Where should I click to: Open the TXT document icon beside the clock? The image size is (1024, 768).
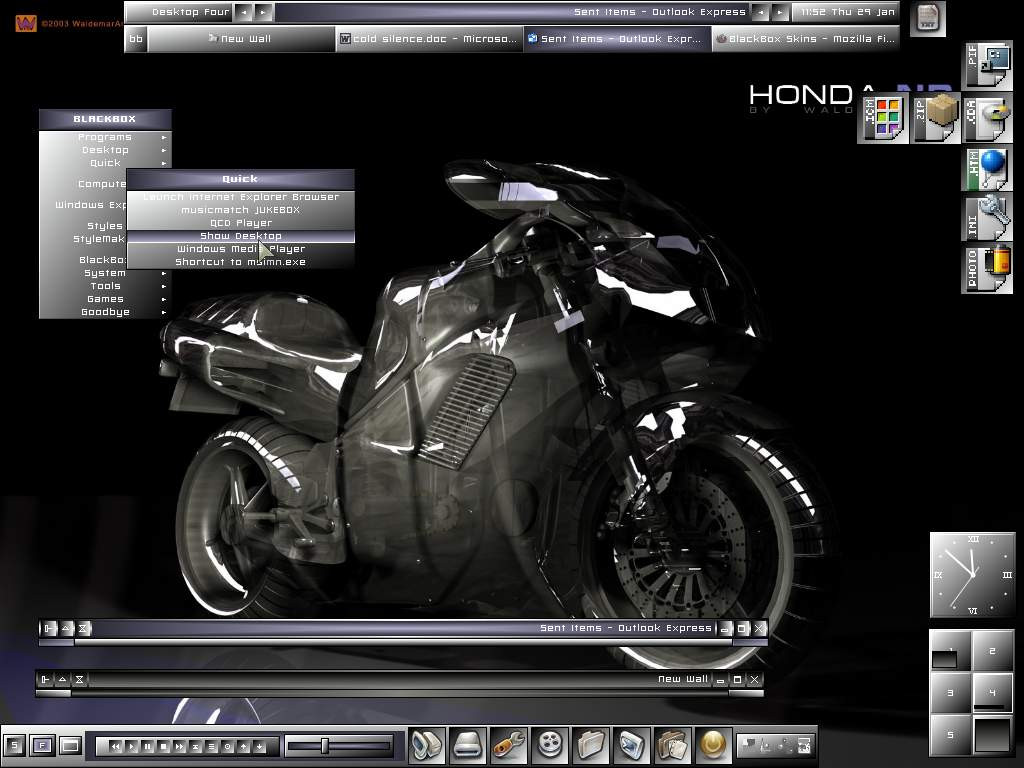[927, 18]
